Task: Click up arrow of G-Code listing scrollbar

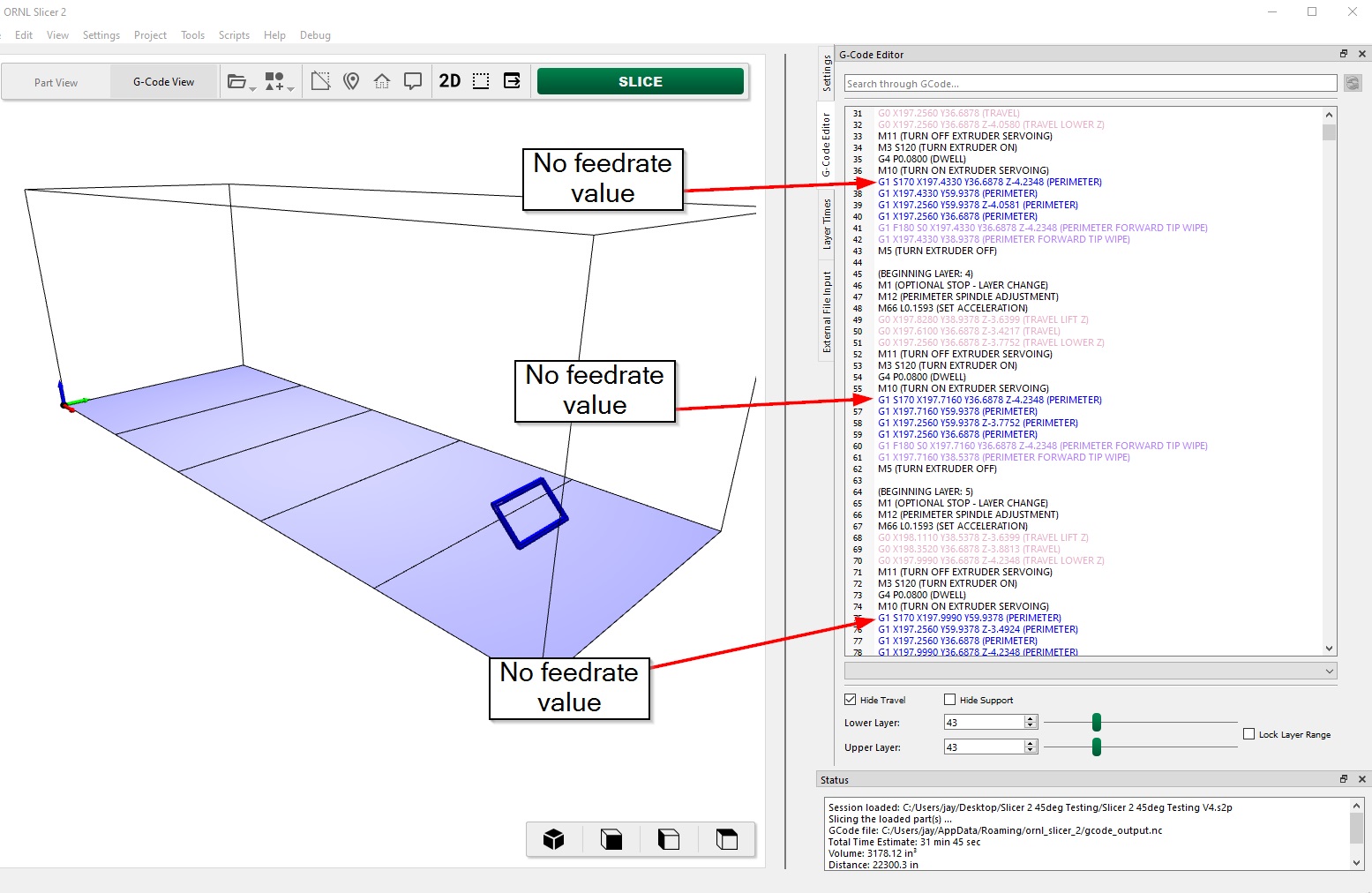Action: pos(1329,115)
